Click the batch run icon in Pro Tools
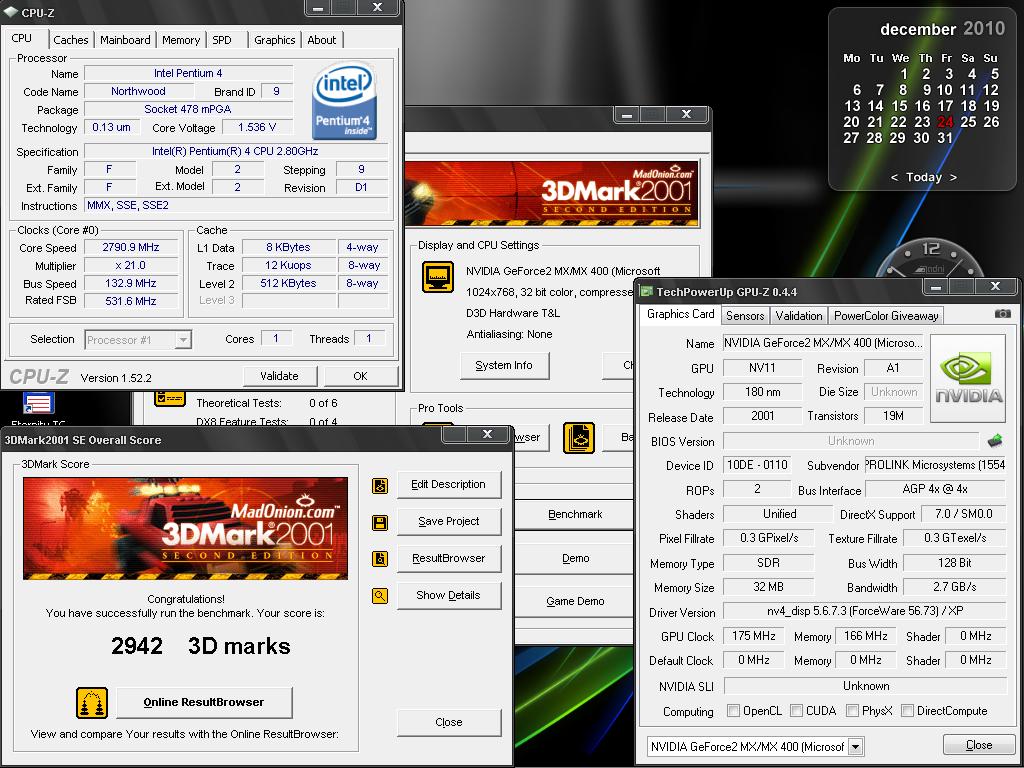1024x768 pixels. pyautogui.click(x=579, y=438)
